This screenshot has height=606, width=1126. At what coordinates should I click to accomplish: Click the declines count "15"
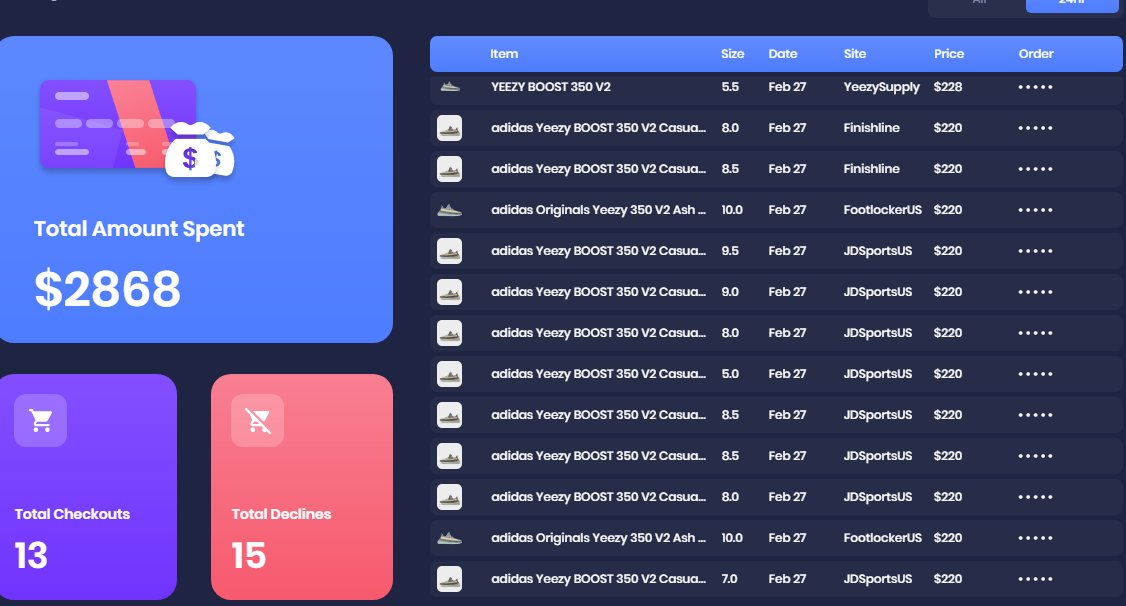click(x=248, y=556)
